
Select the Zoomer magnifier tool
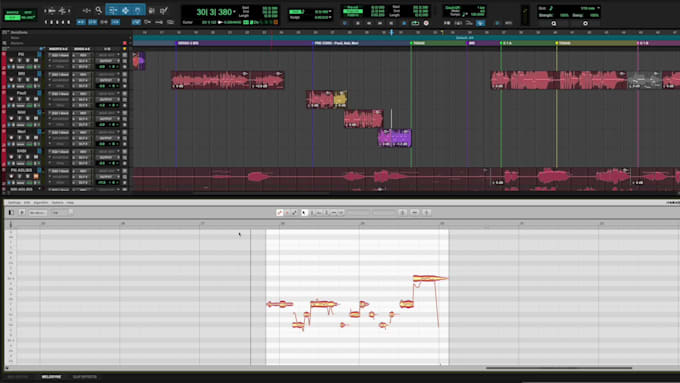click(98, 10)
